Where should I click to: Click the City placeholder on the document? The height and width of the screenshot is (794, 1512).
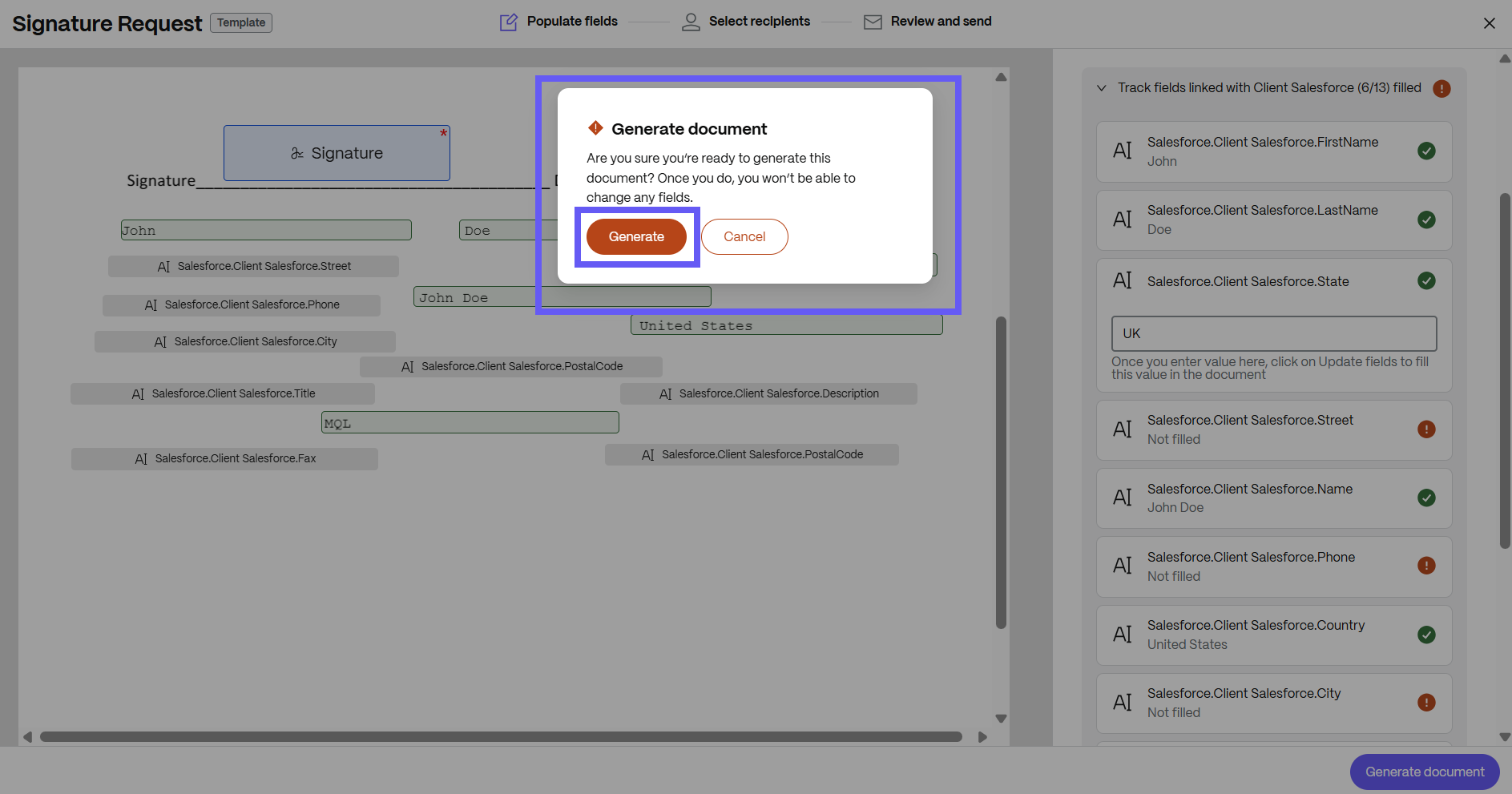click(245, 341)
